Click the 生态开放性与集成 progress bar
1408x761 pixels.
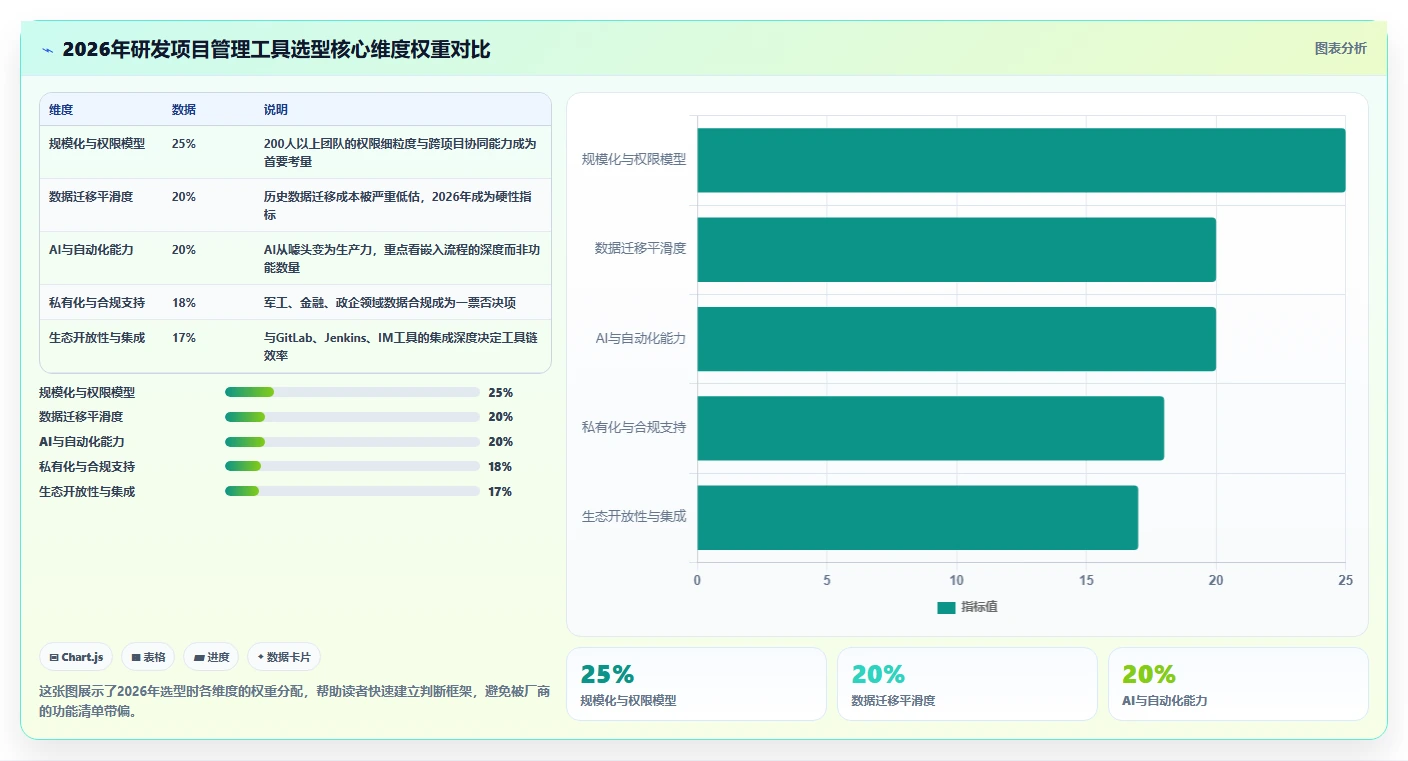pos(352,491)
